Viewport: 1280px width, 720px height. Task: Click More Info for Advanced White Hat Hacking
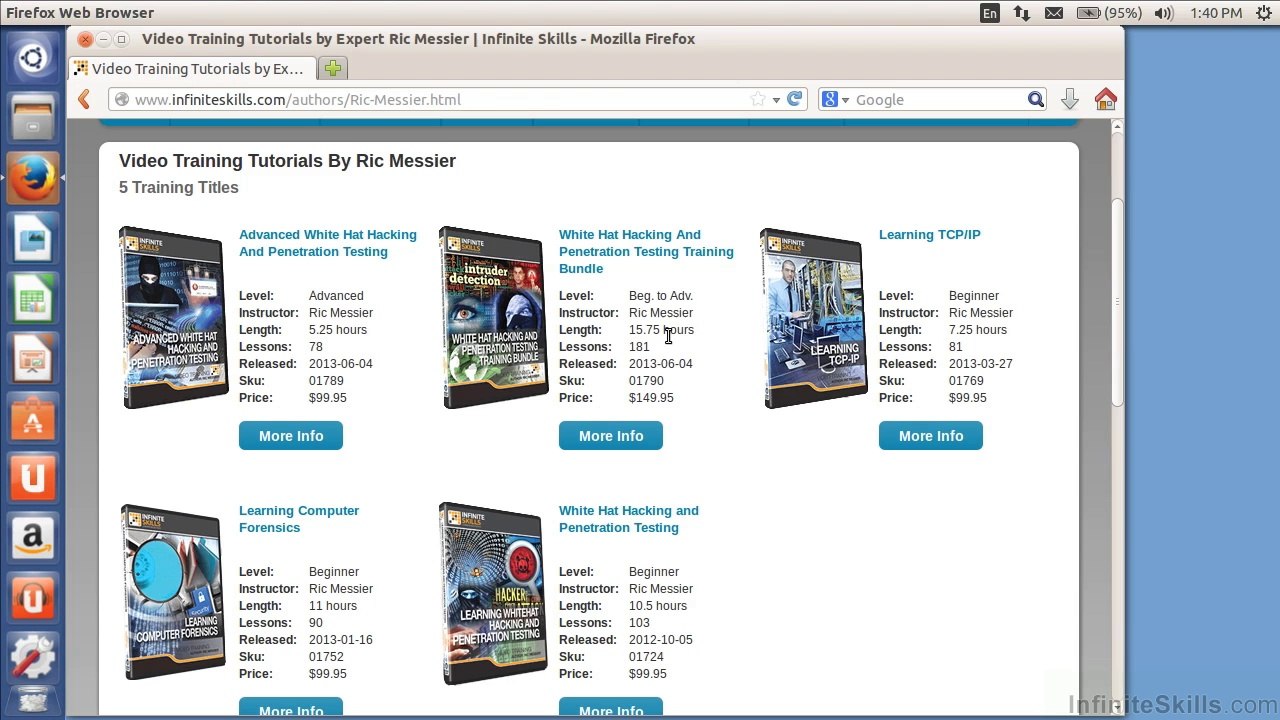291,436
